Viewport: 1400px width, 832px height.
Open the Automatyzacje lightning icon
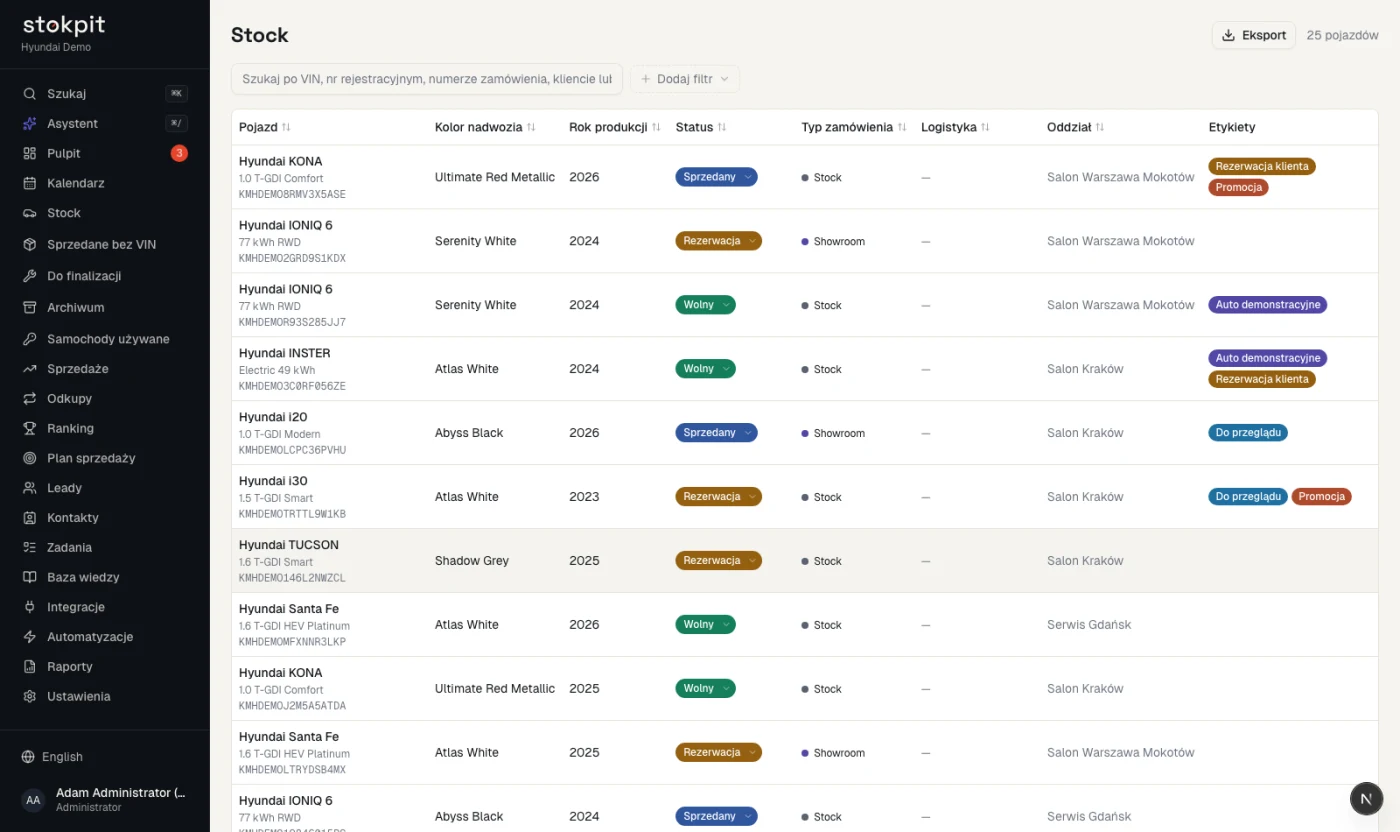(x=29, y=637)
